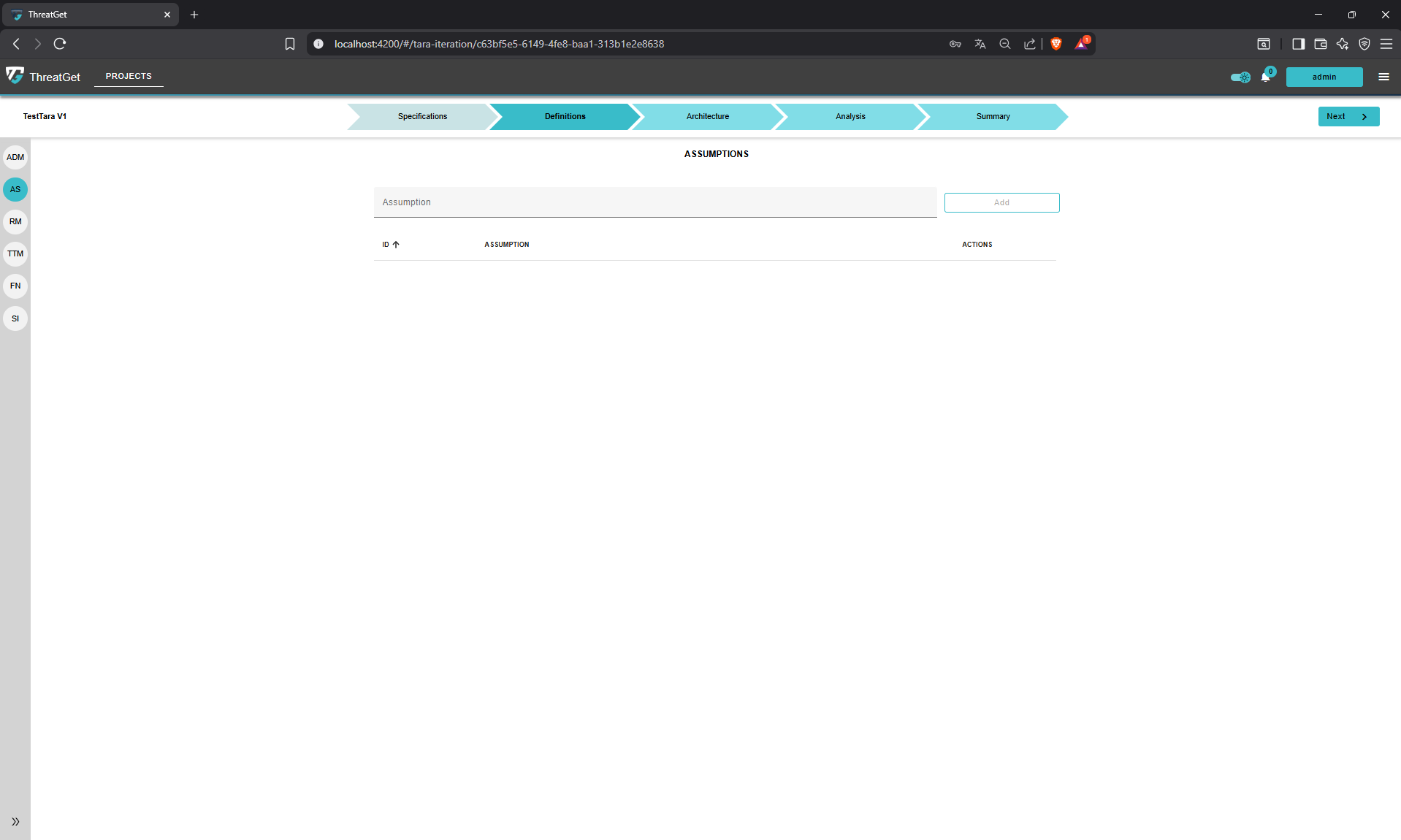Open the ADM sidebar section

pyautogui.click(x=15, y=157)
